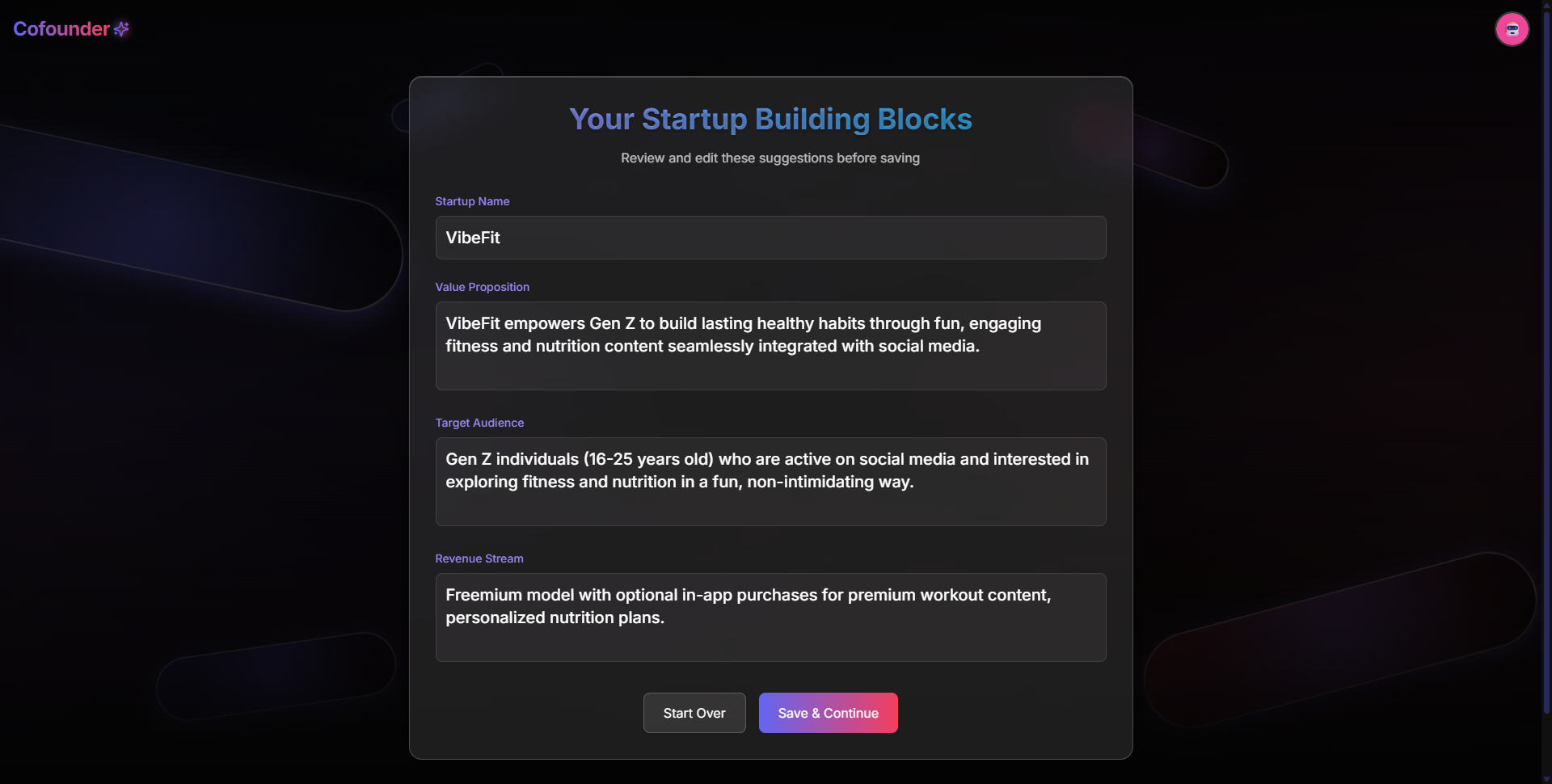This screenshot has width=1552, height=784.
Task: Edit the Startup Name field containing VibeFit
Action: tap(770, 237)
